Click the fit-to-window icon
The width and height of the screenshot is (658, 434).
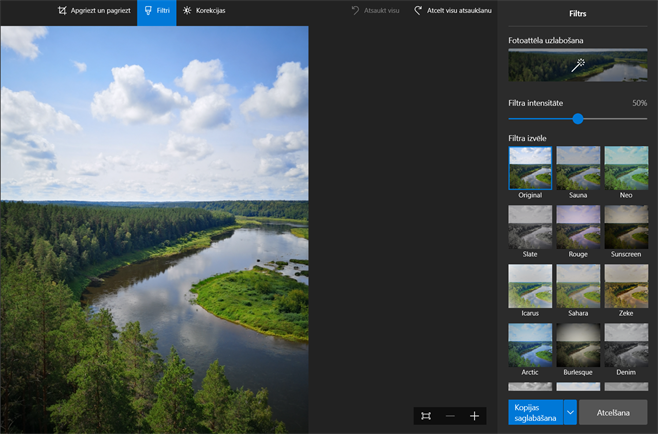(426, 416)
